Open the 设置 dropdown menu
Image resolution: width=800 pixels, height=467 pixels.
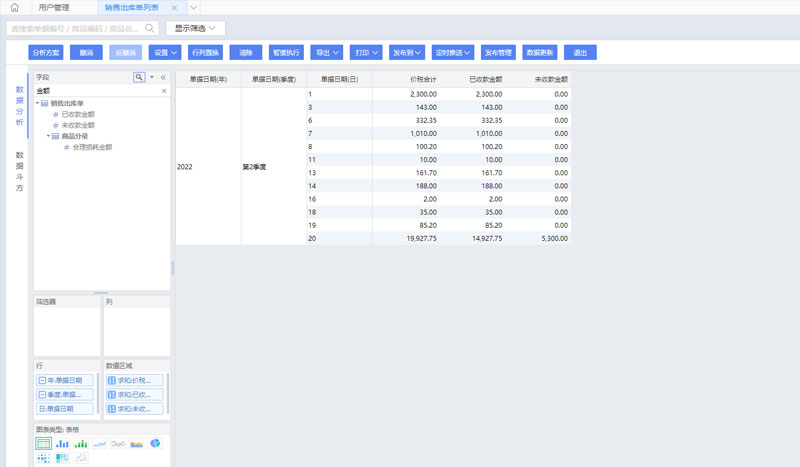[165, 52]
